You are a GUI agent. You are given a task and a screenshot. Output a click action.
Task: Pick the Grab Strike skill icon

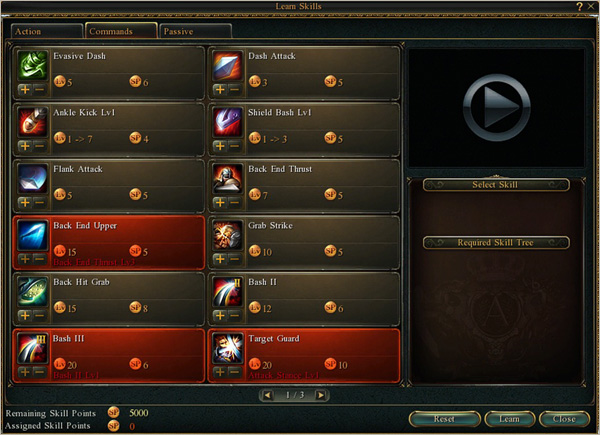point(228,235)
